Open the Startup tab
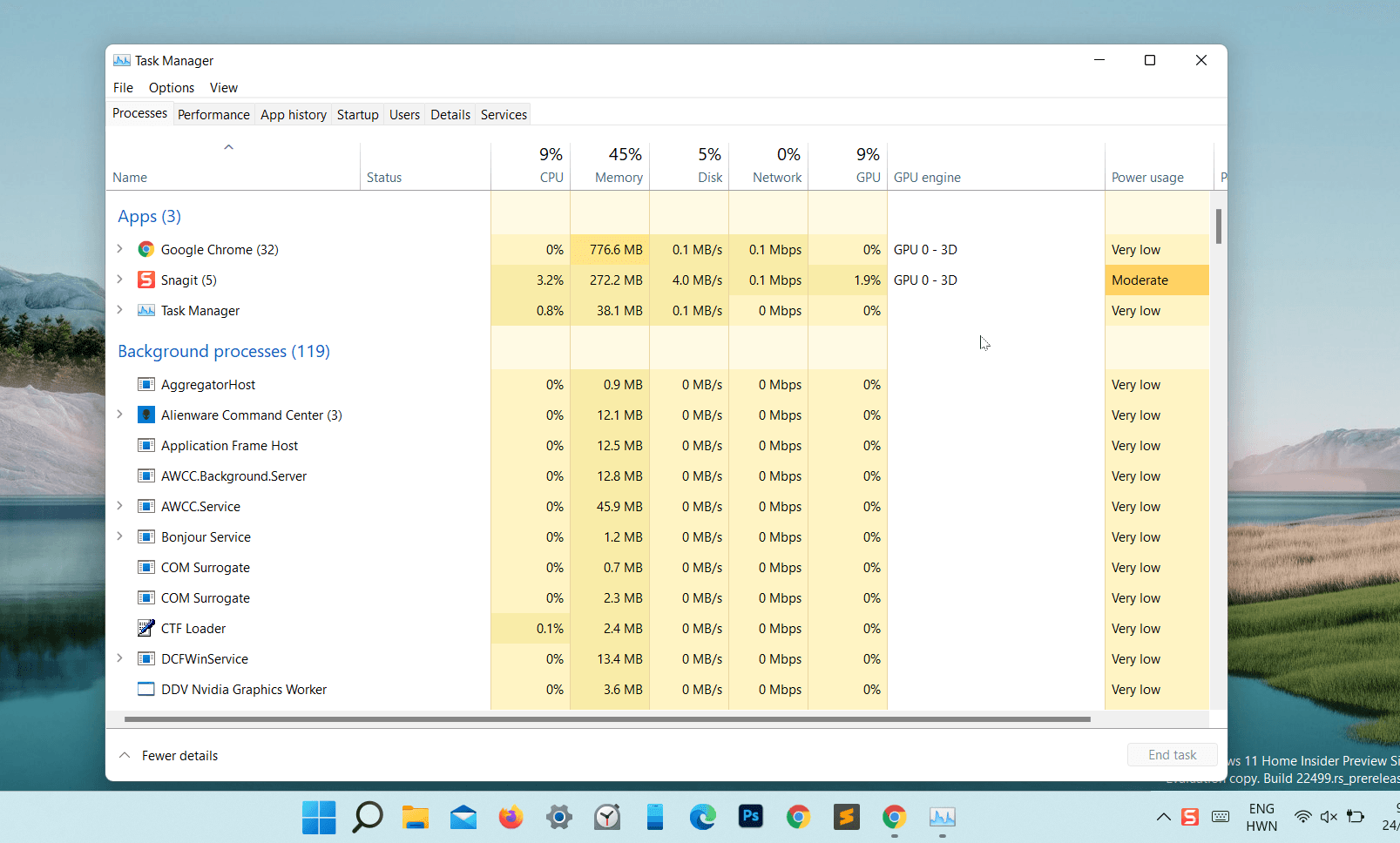 coord(357,115)
